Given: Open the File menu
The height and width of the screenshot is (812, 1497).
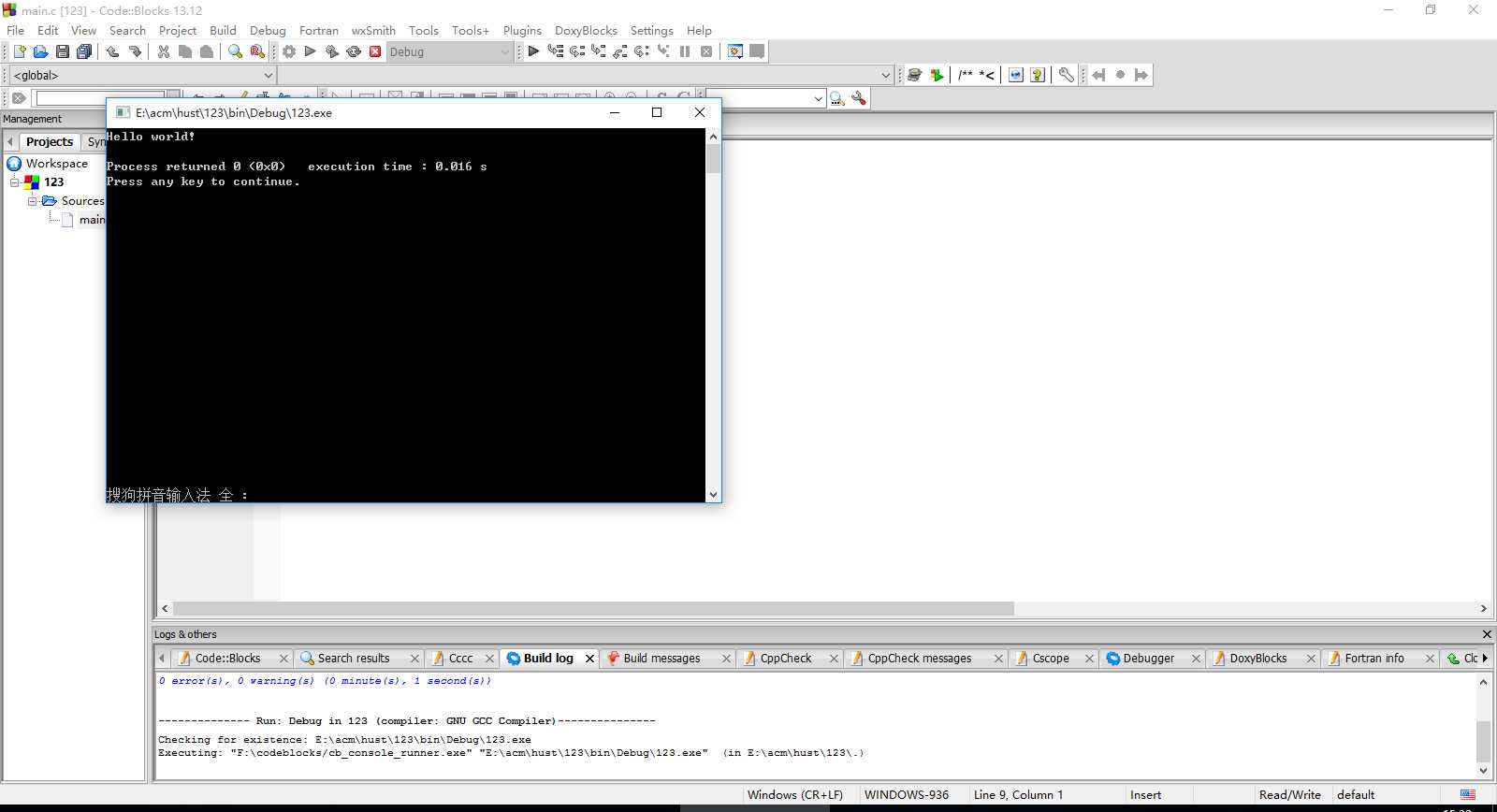Looking at the screenshot, I should point(16,30).
